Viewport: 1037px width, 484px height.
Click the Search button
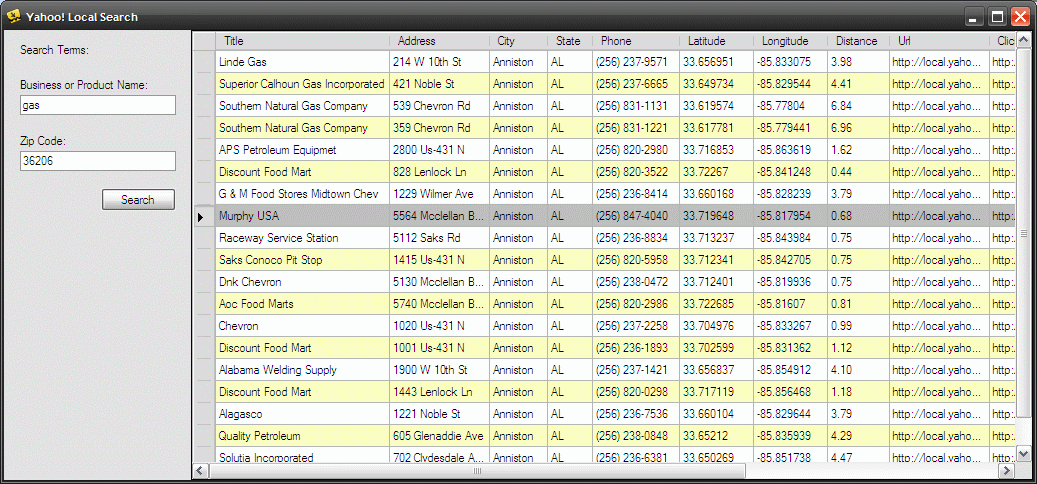(x=138, y=200)
